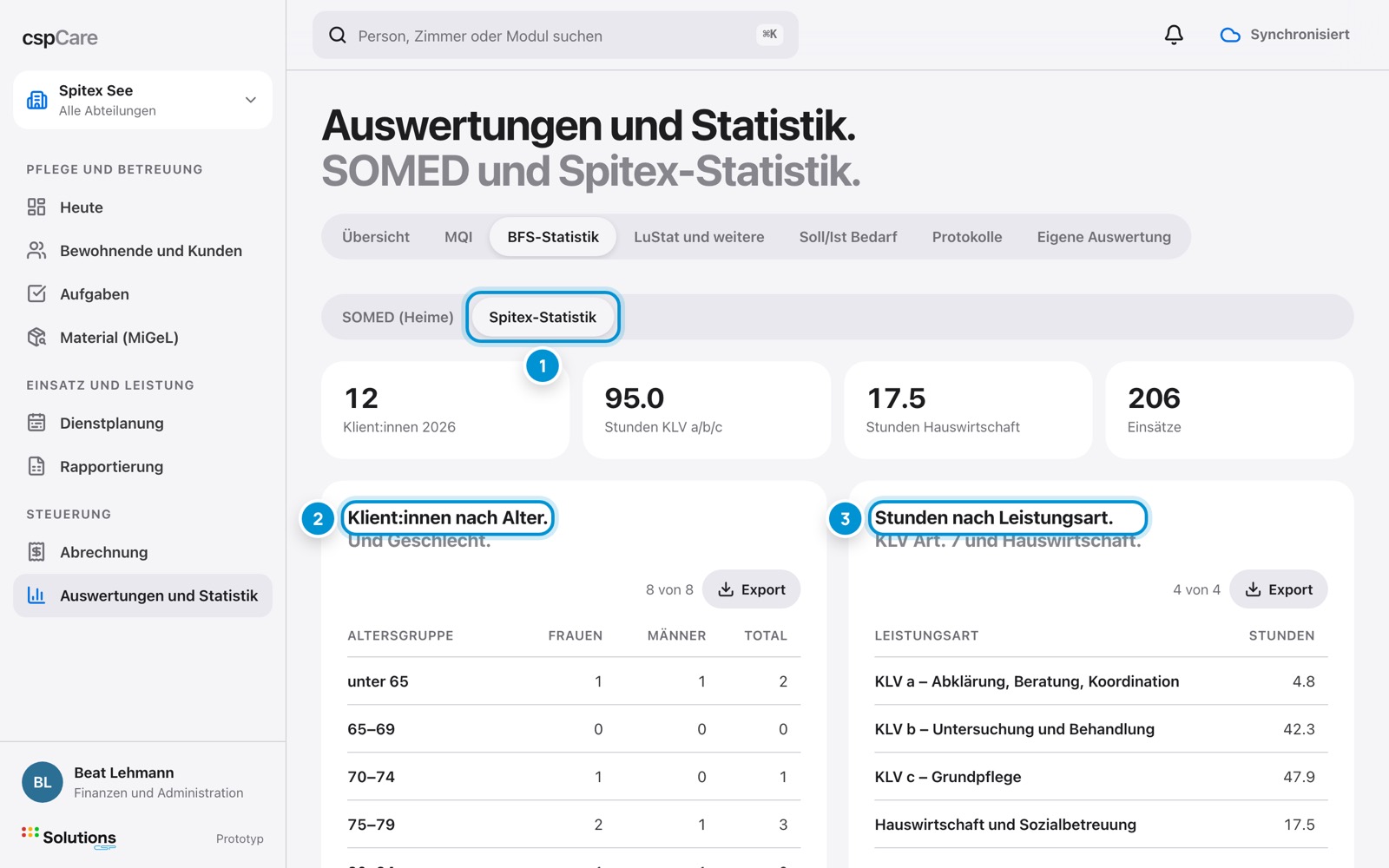1389x868 pixels.
Task: Click the Dienstplanung calendar icon
Action: pos(36,423)
